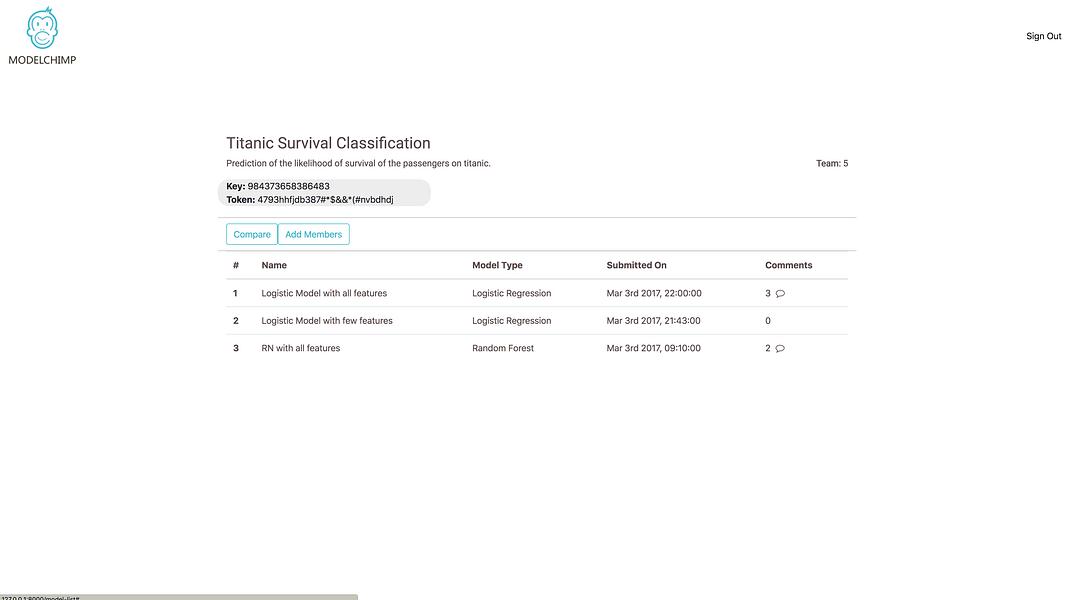The width and height of the screenshot is (1075, 600).
Task: Open RN with all features model
Action: pyautogui.click(x=300, y=348)
